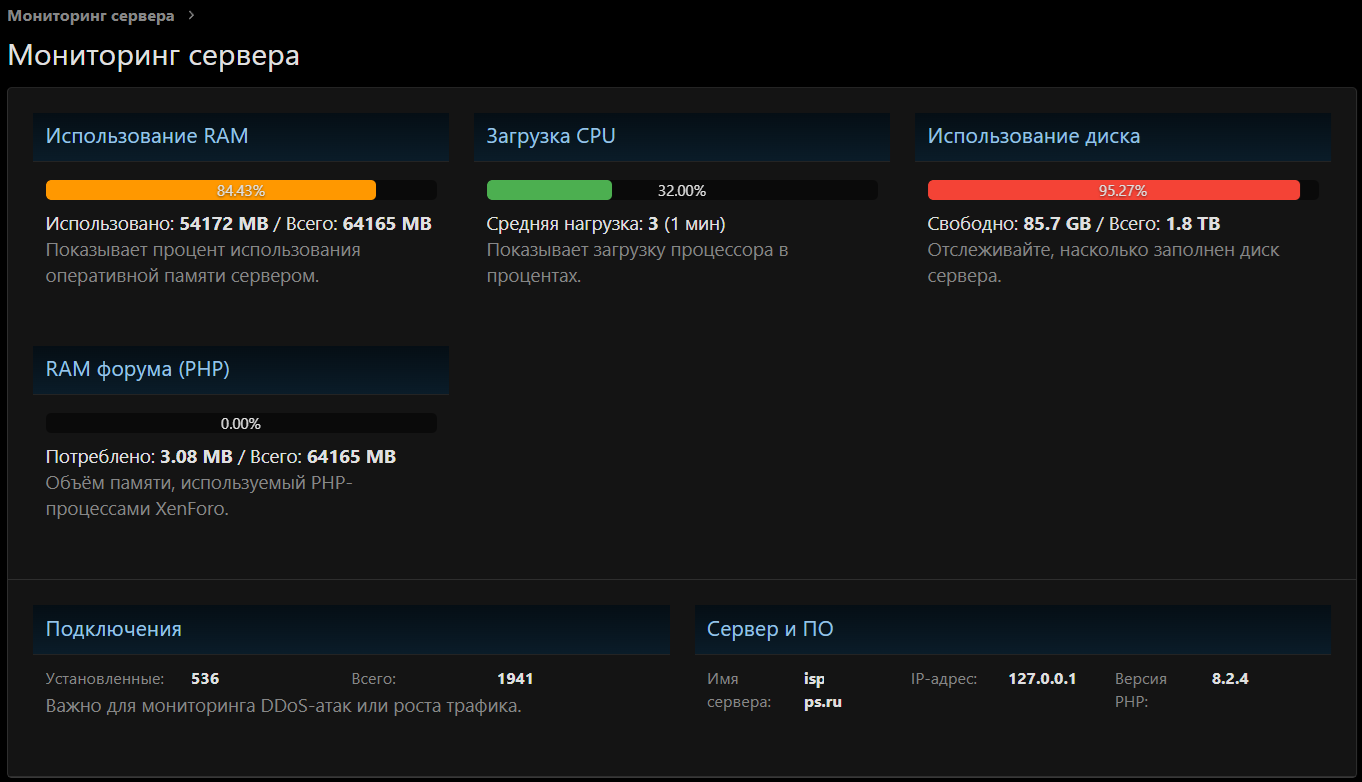Image resolution: width=1362 pixels, height=782 pixels.
Task: Click the total connections value 1941
Action: point(515,679)
